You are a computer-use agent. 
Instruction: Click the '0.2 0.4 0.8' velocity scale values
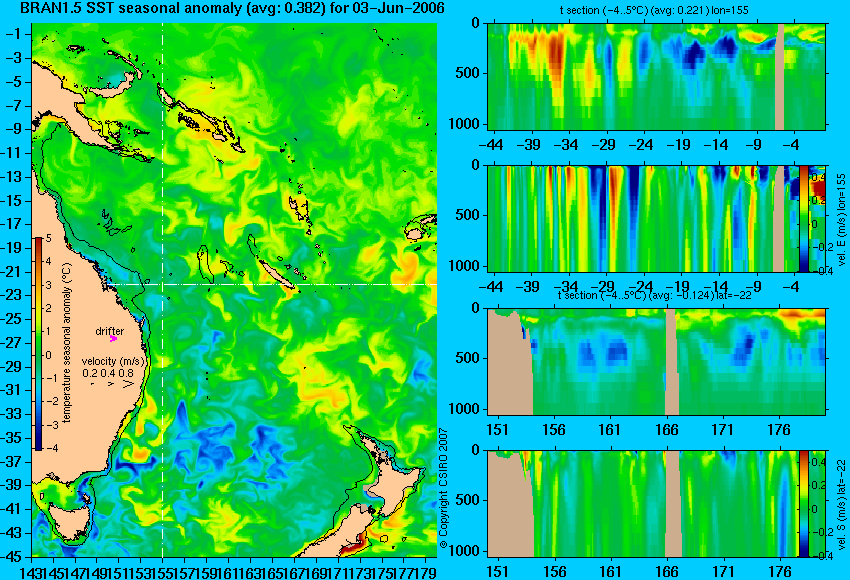(x=108, y=373)
